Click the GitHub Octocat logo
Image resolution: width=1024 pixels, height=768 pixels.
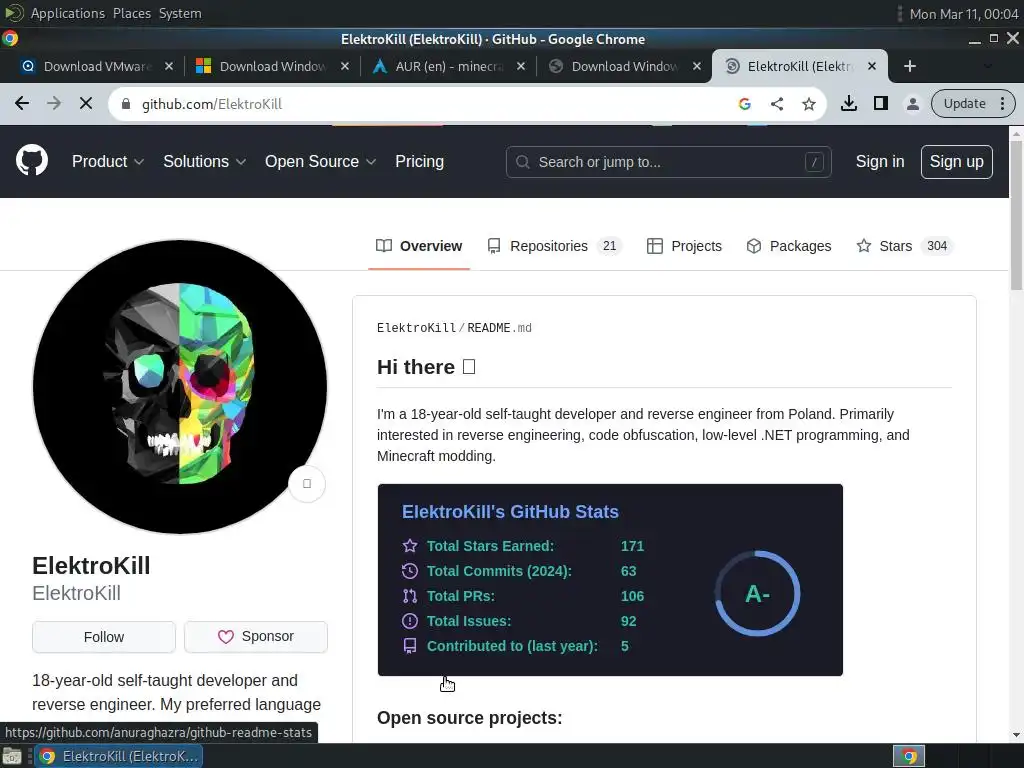(x=32, y=161)
